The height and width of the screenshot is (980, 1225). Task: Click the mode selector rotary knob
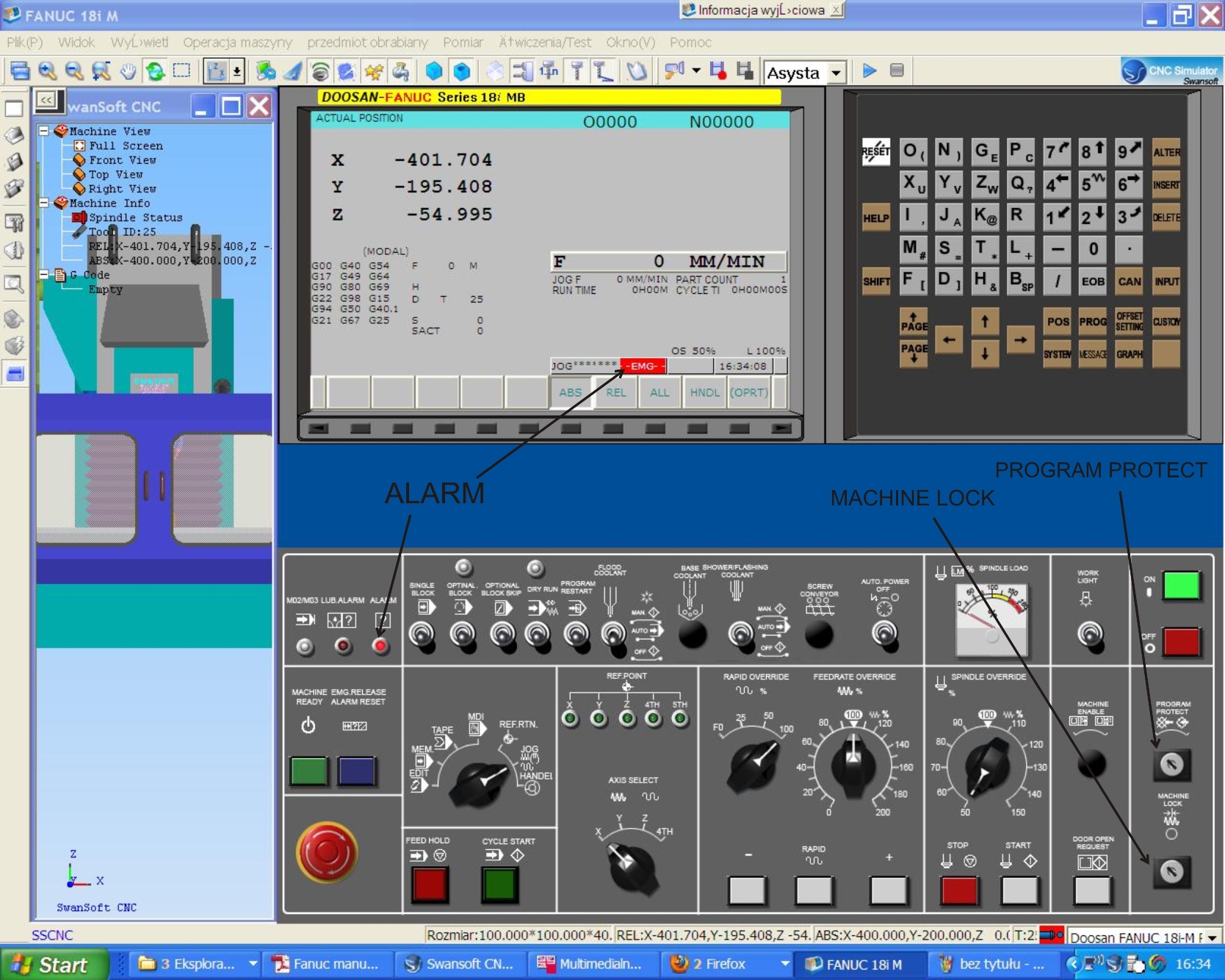tap(479, 782)
